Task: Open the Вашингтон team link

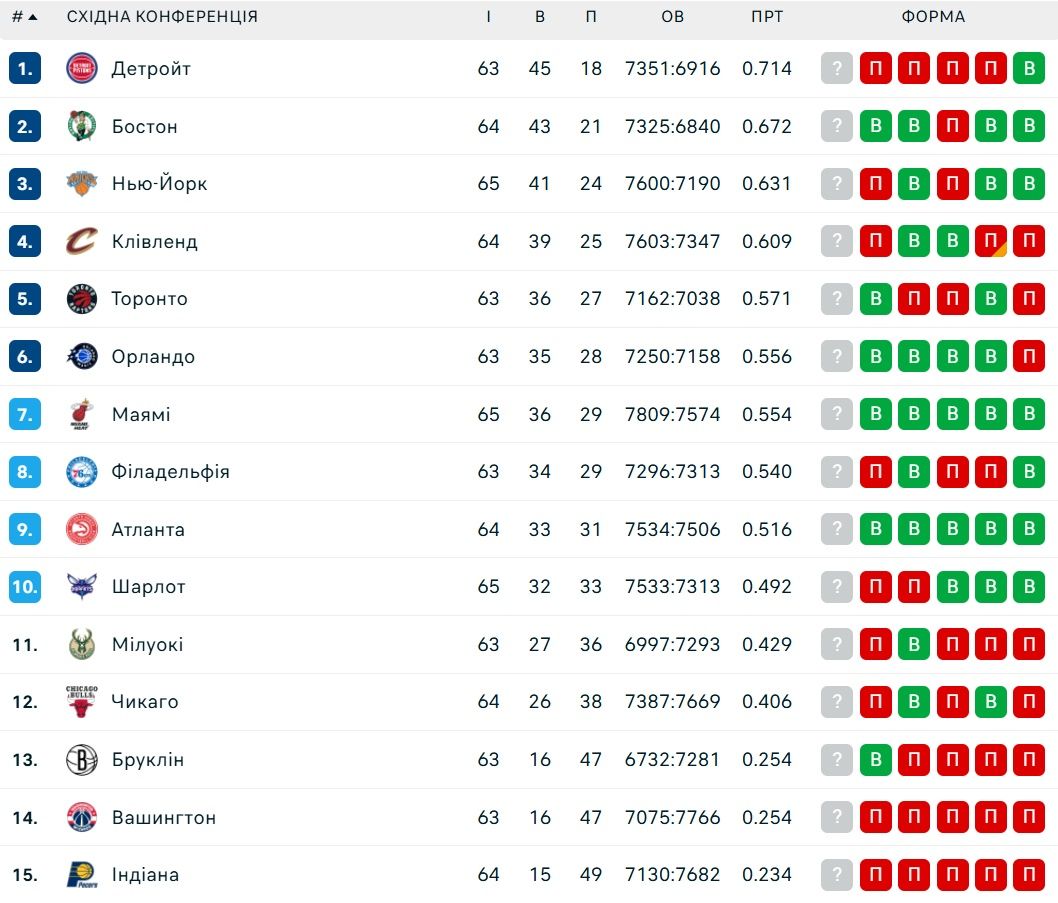Action: [x=164, y=817]
